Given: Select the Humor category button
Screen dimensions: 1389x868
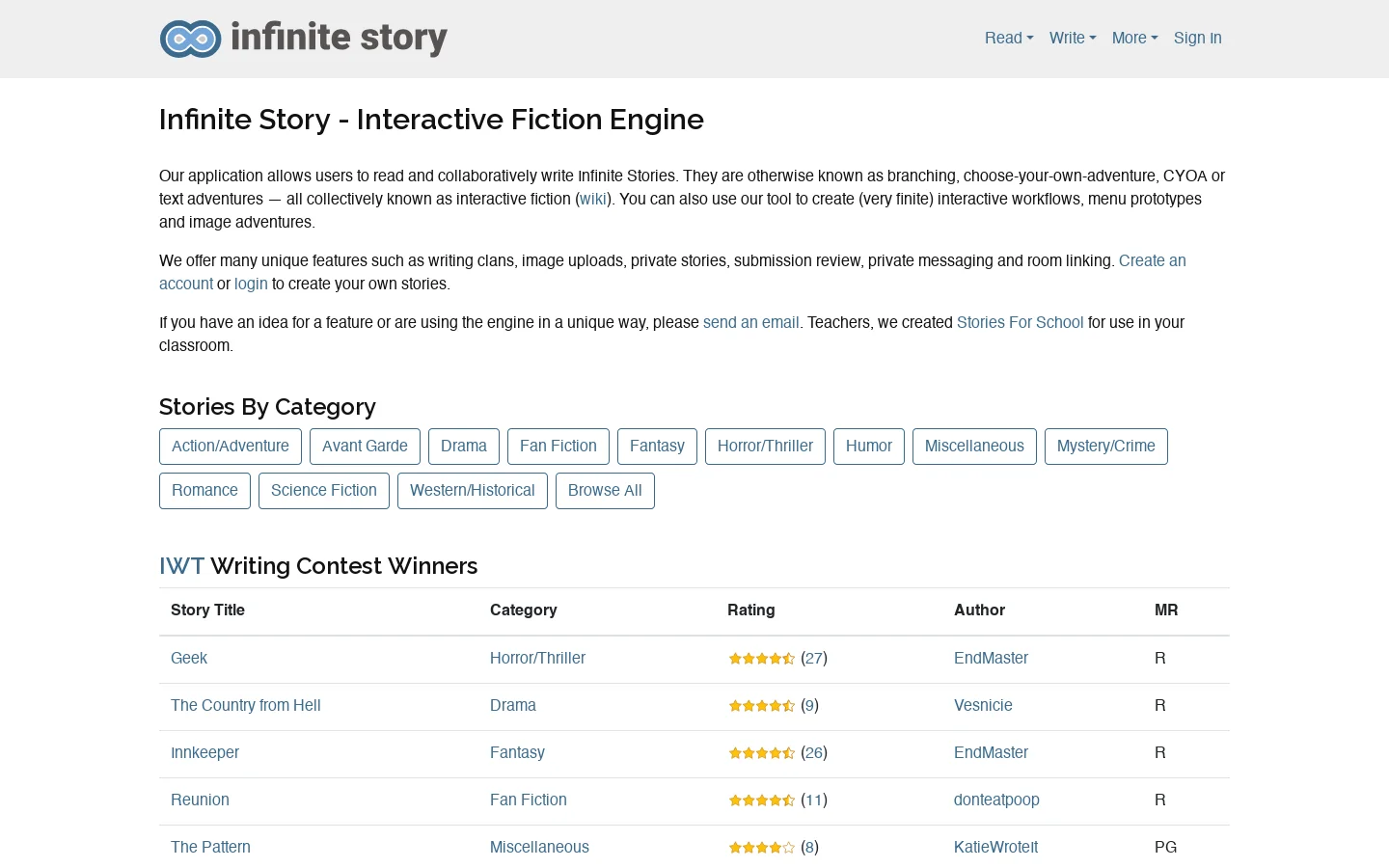Looking at the screenshot, I should [x=869, y=447].
